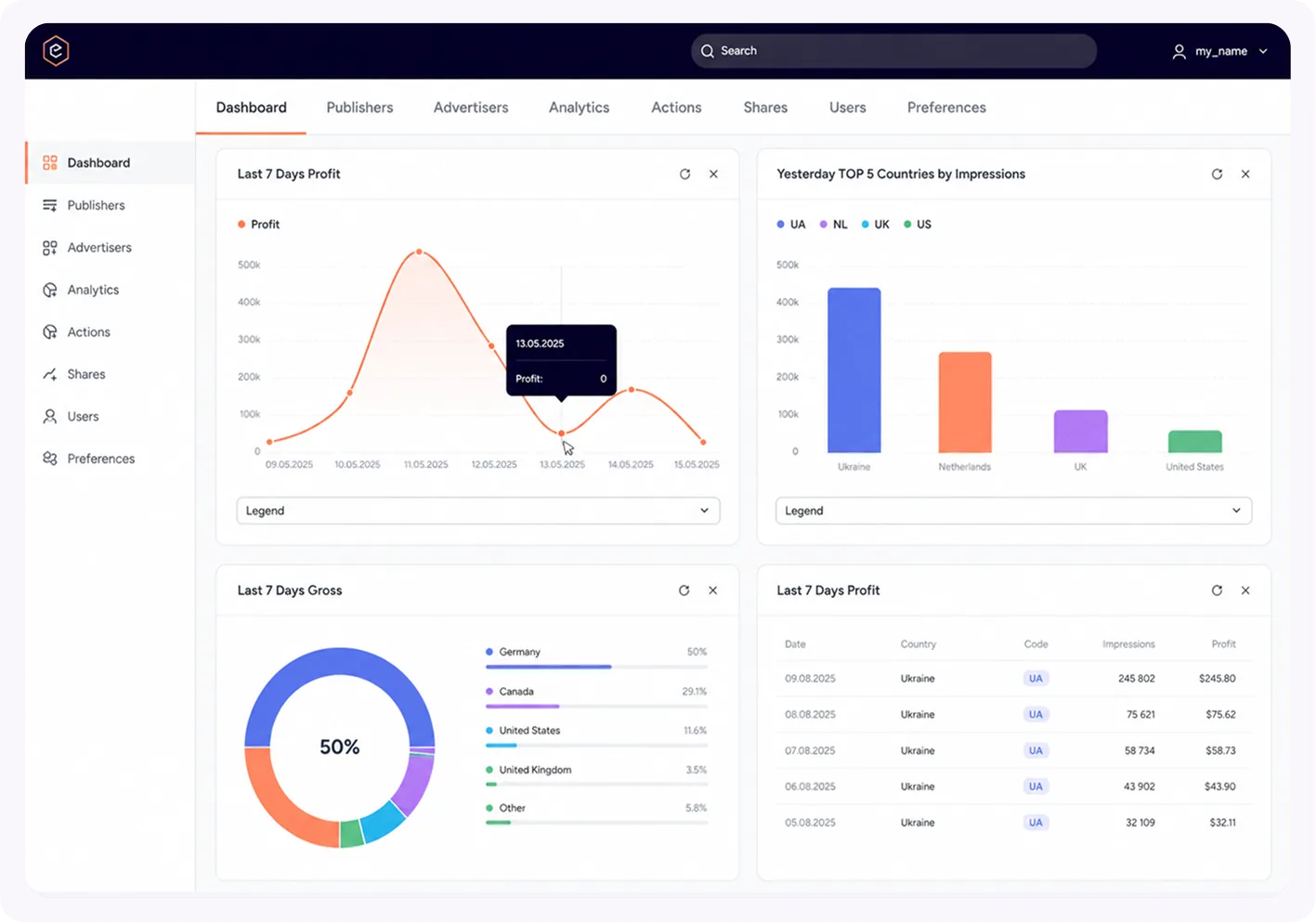Image resolution: width=1316 pixels, height=922 pixels.
Task: Refresh the Last 7 Days Profit table
Action: 1217,591
